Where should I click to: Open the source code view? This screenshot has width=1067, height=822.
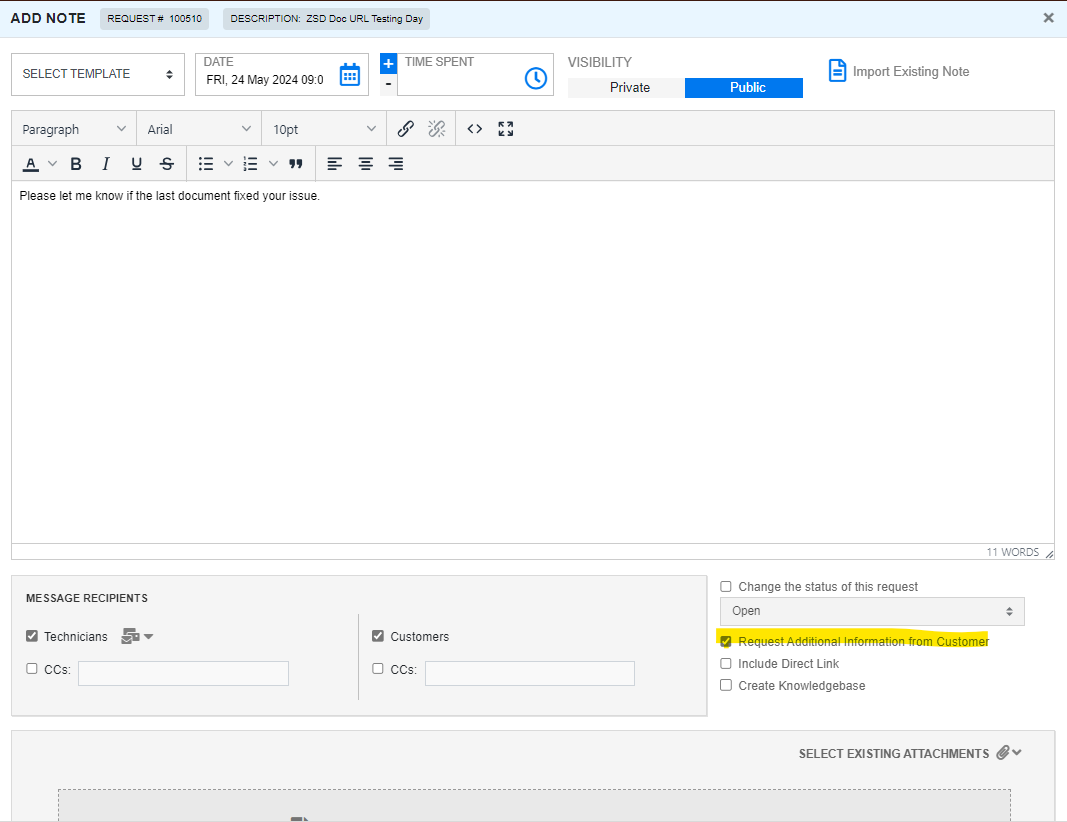[x=475, y=129]
